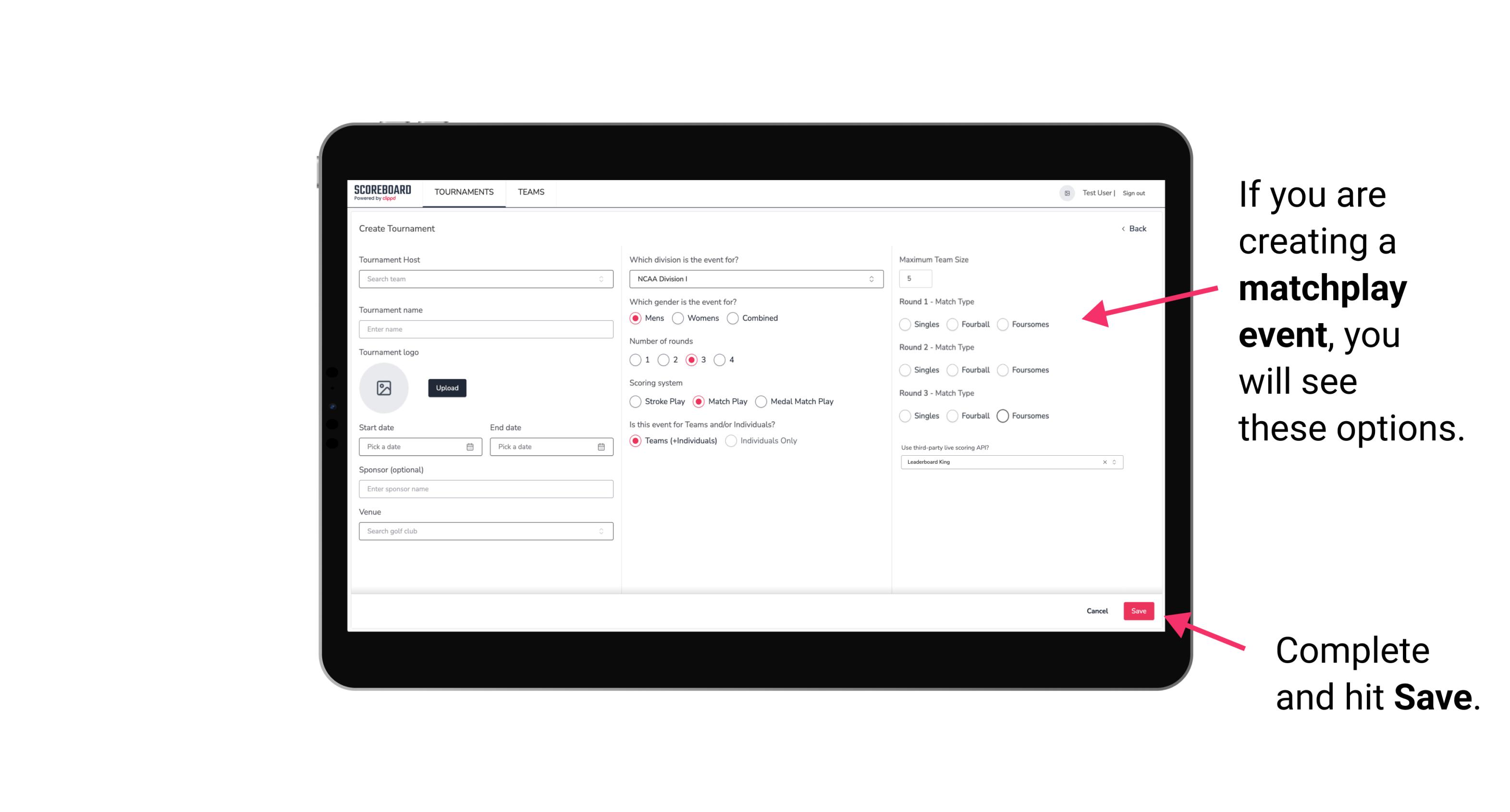Click the Save button
Image resolution: width=1510 pixels, height=812 pixels.
pyautogui.click(x=1138, y=610)
